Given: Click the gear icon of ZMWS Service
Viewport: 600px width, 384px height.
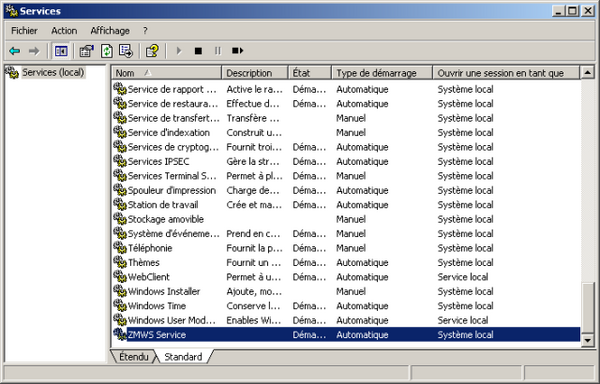Looking at the screenshot, I should [x=120, y=334].
